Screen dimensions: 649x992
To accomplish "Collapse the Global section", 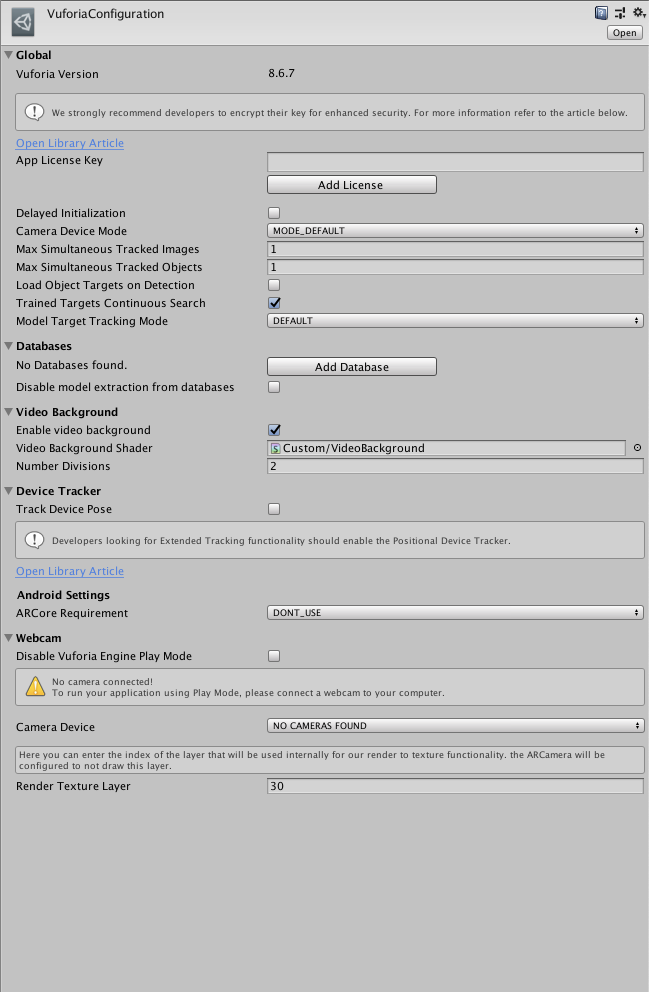I will (x=9, y=55).
